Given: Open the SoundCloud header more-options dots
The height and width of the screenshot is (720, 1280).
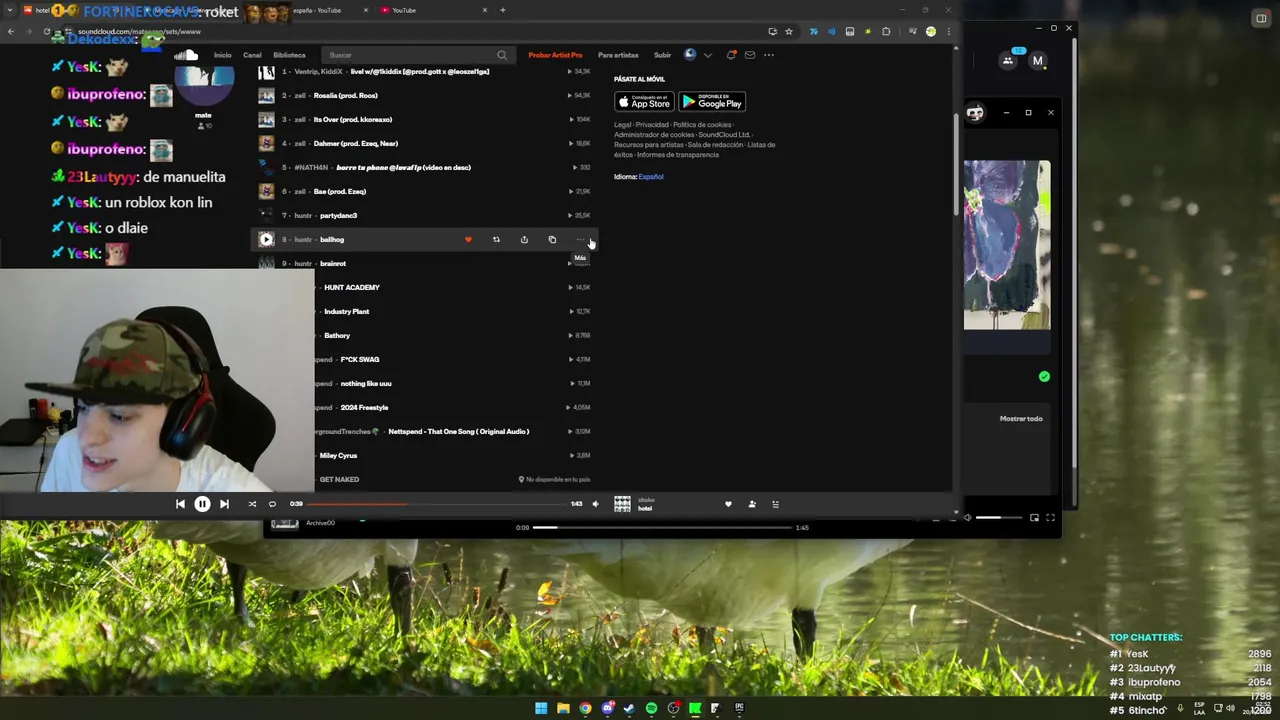Looking at the screenshot, I should (769, 55).
